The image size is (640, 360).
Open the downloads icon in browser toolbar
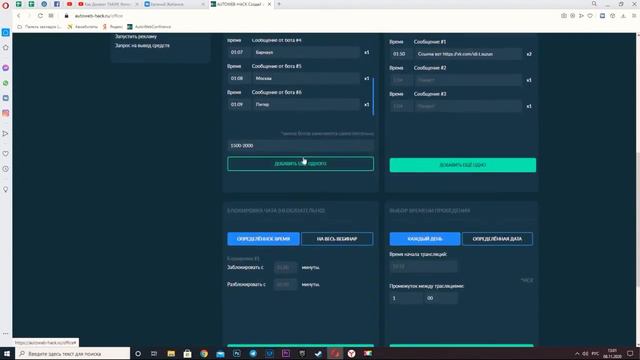tap(623, 16)
